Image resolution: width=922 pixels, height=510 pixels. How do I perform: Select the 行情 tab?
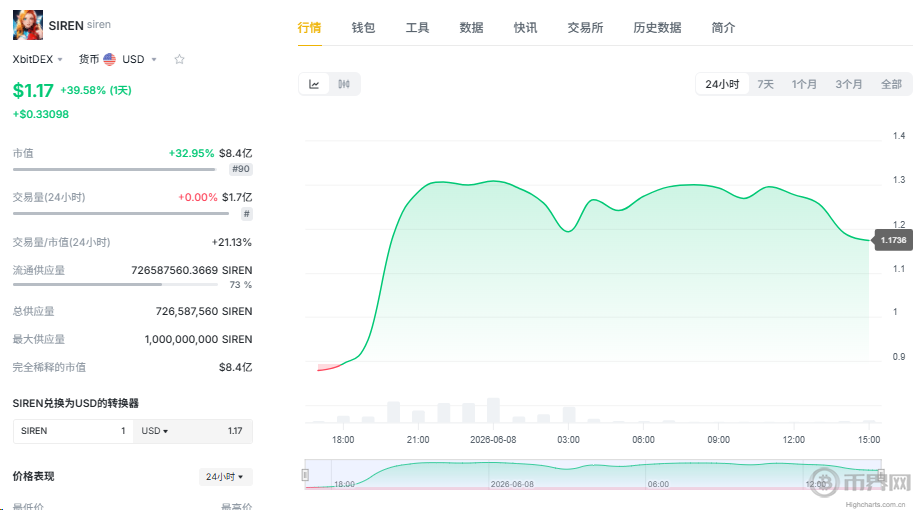click(x=309, y=28)
